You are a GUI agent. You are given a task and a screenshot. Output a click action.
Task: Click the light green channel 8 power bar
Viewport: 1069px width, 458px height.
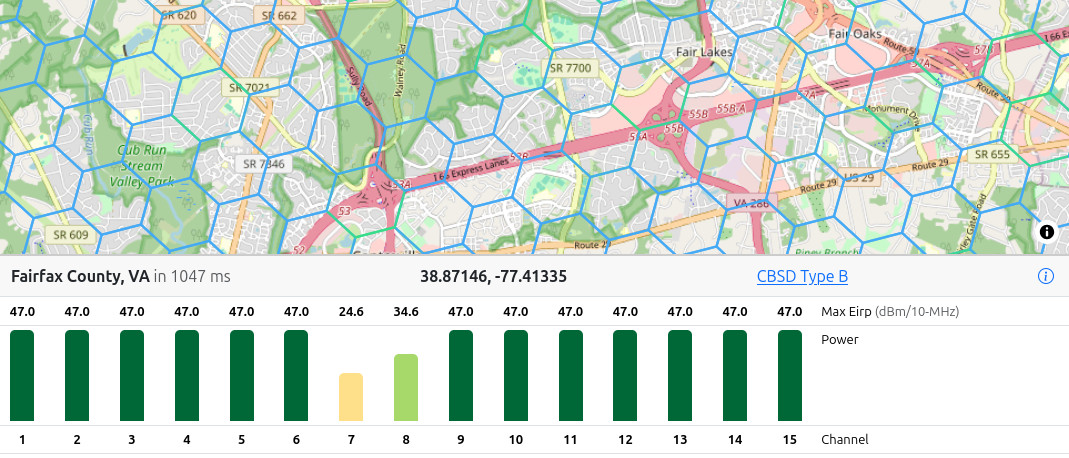pyautogui.click(x=406, y=387)
